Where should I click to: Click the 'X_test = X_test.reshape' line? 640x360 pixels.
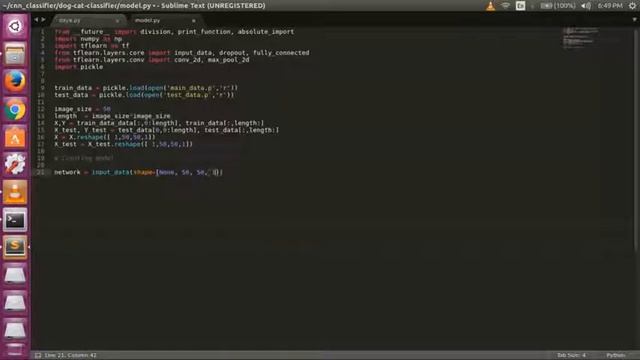click(123, 144)
